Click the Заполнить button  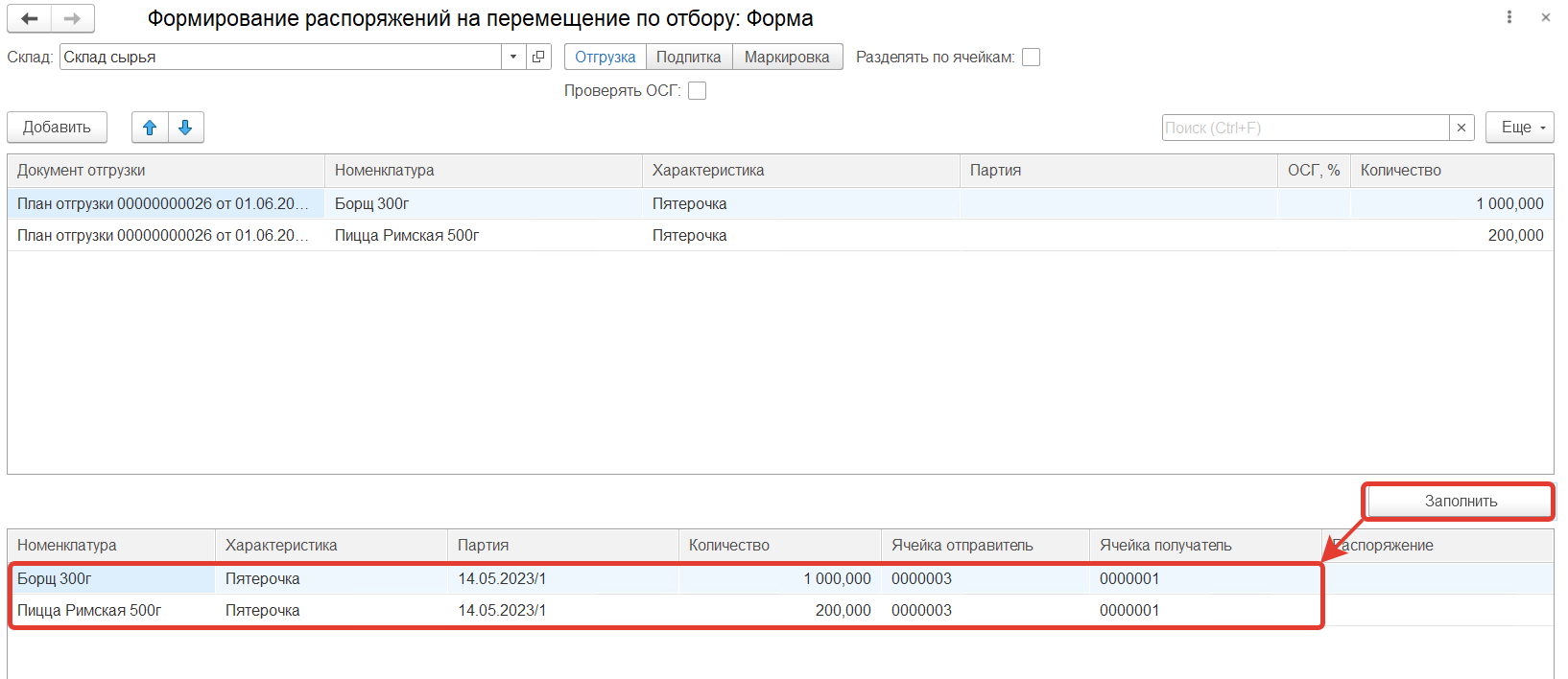click(1460, 502)
